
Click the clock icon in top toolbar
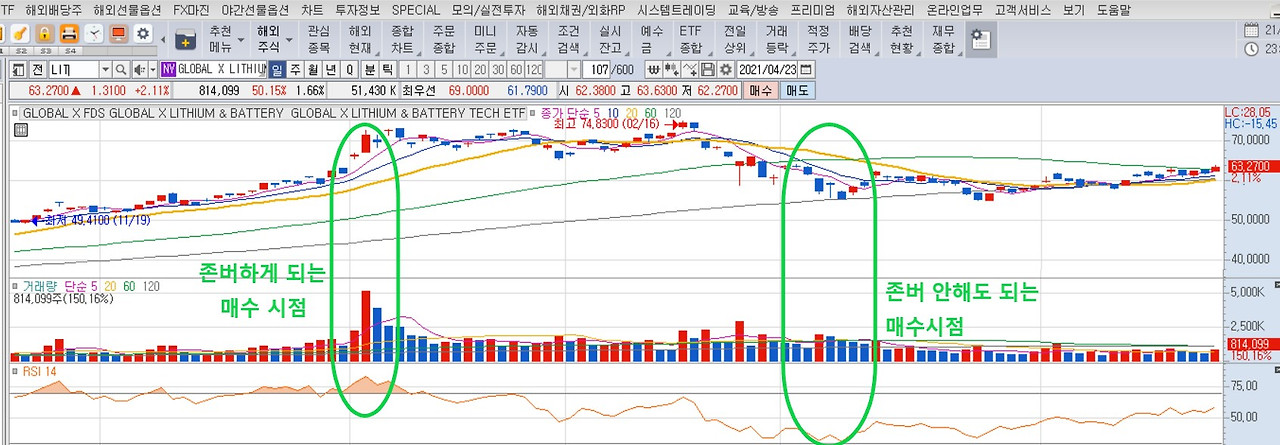94,32
